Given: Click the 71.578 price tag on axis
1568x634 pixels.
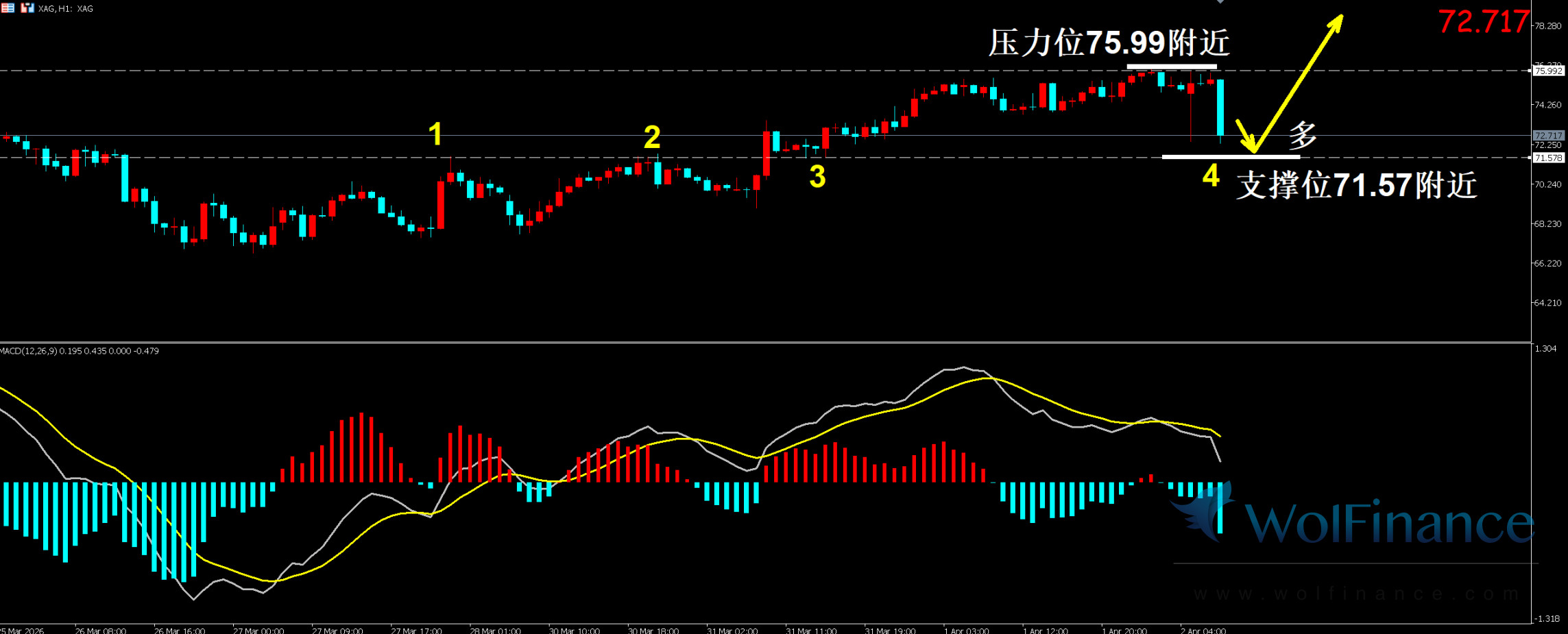Looking at the screenshot, I should tap(1548, 158).
